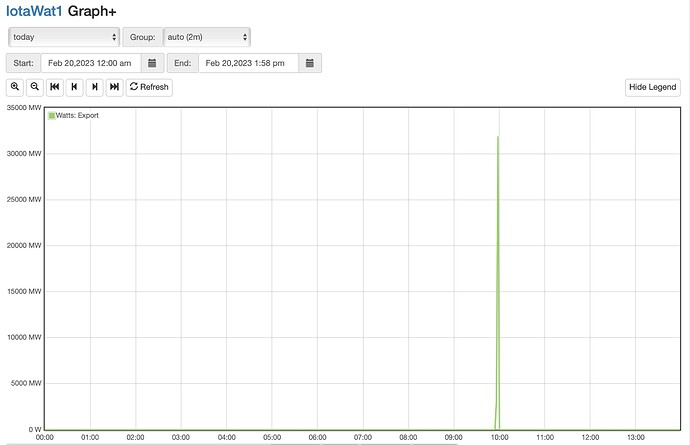This screenshot has height=445, width=690.
Task: Edit the Start date field
Action: coord(91,63)
